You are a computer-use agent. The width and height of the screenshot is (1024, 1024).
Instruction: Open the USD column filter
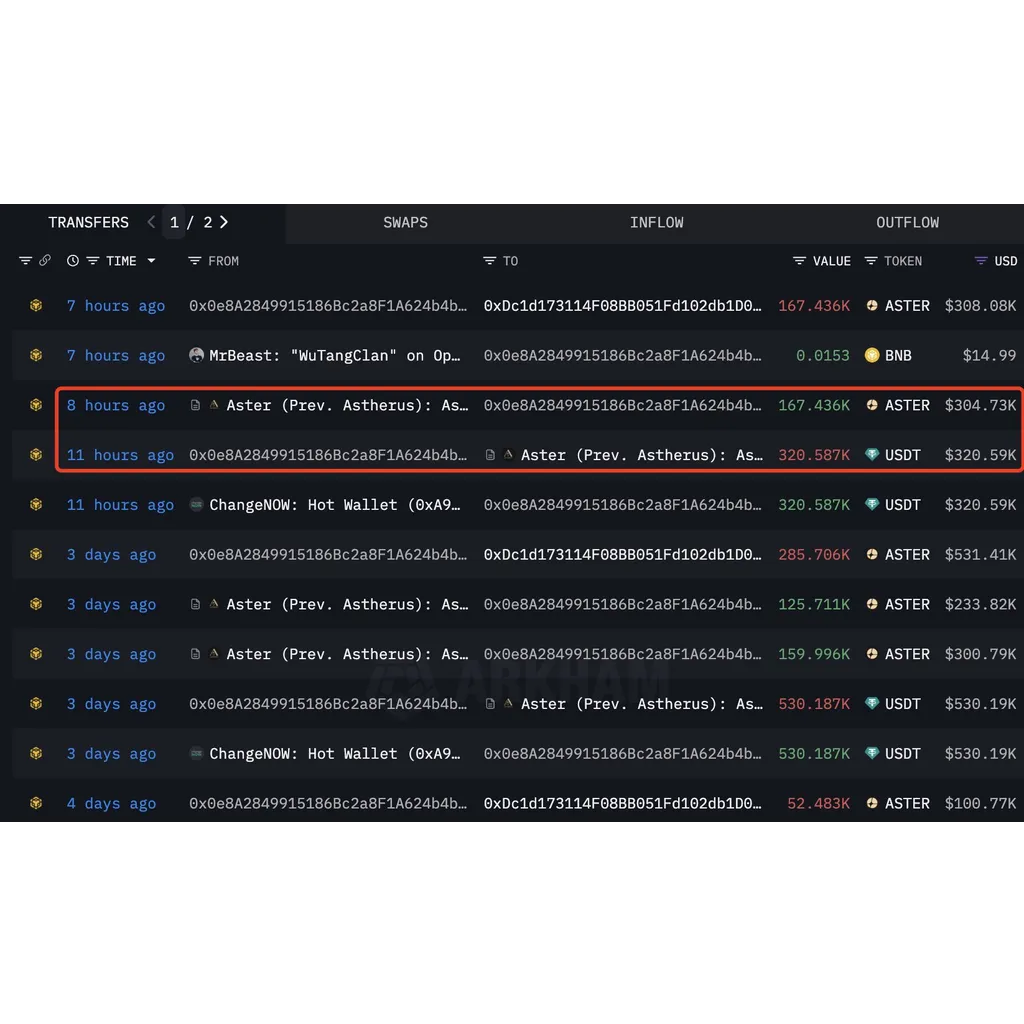pos(981,261)
